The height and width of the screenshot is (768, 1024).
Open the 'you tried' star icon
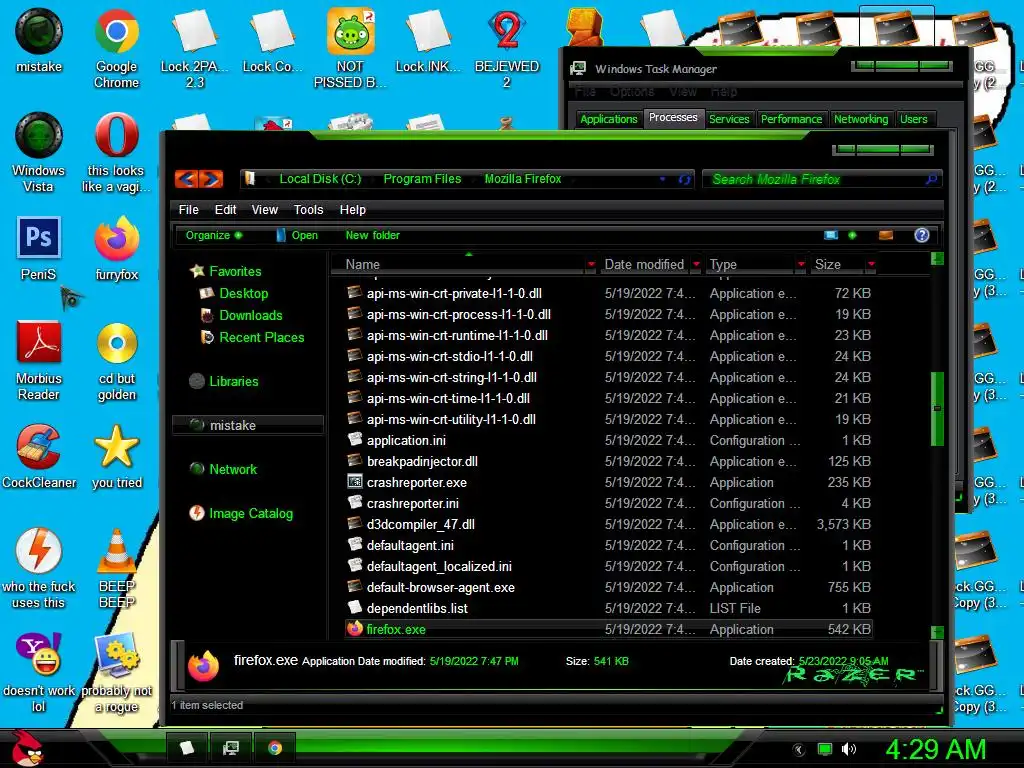click(116, 456)
